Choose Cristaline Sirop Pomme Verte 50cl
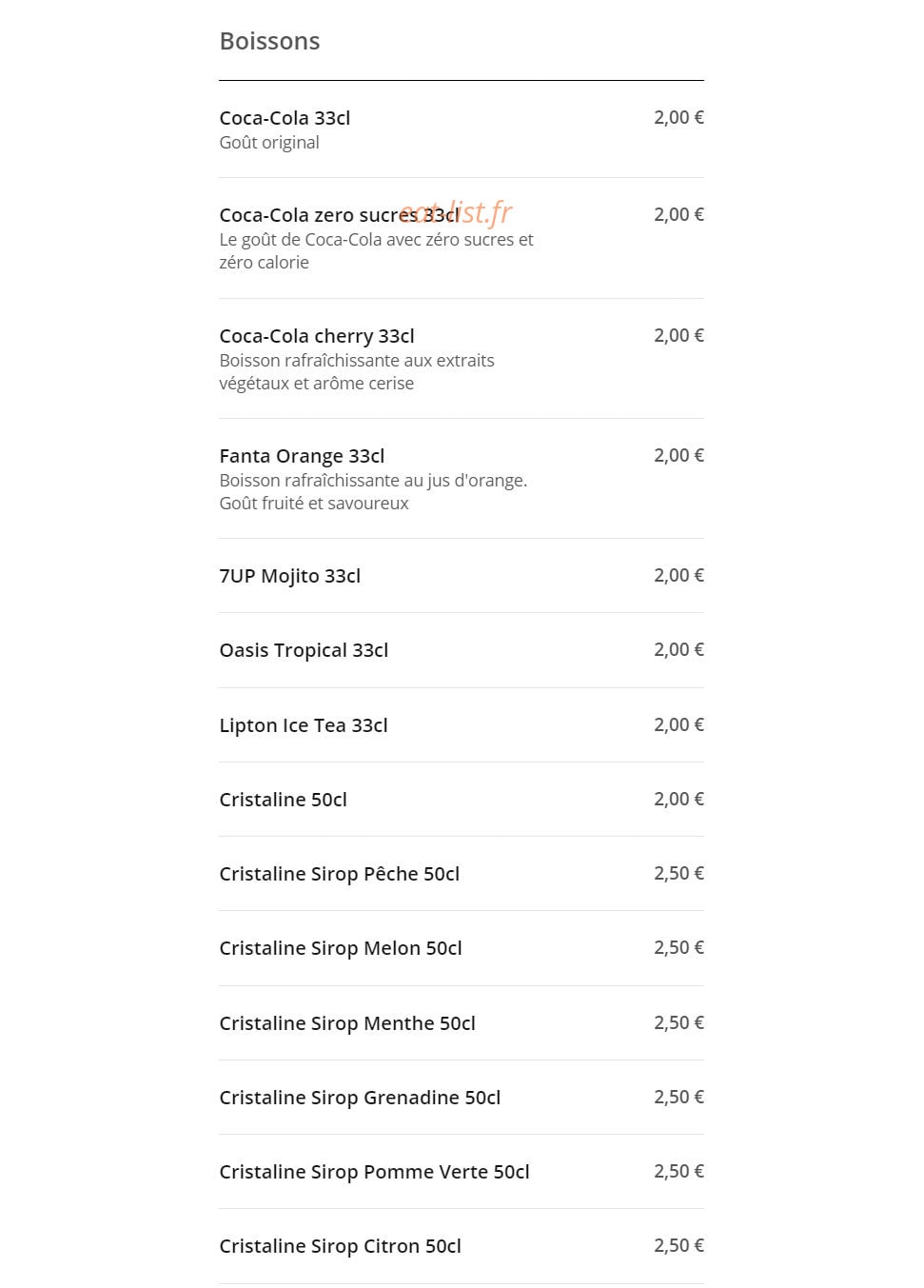This screenshot has width=924, height=1288. [462, 1172]
